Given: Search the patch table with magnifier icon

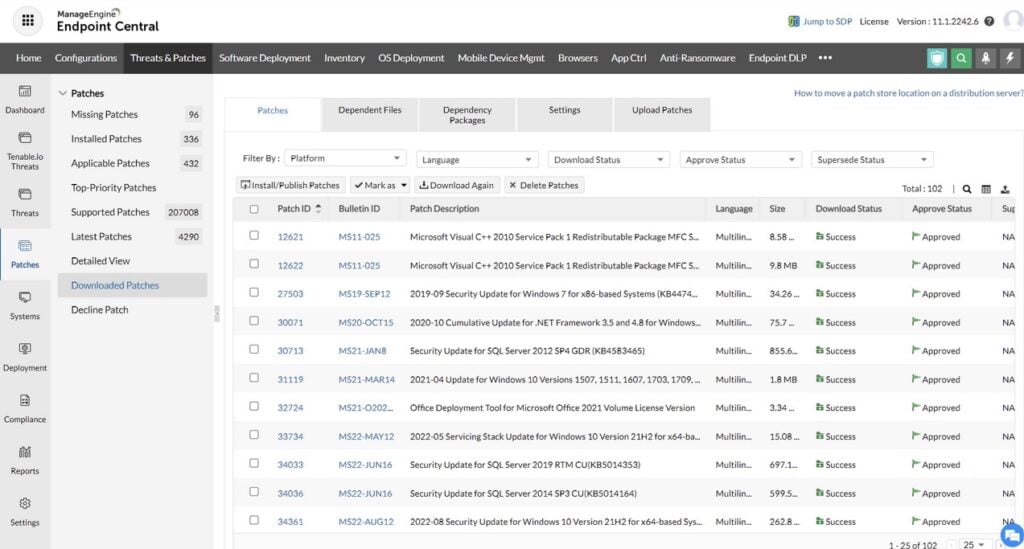Looking at the screenshot, I should pos(967,189).
